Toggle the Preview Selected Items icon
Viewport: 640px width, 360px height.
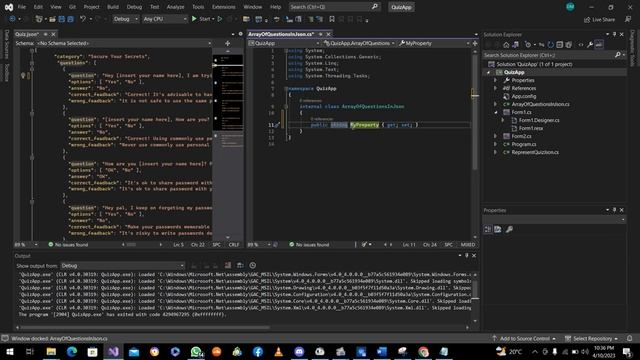pos(599,45)
